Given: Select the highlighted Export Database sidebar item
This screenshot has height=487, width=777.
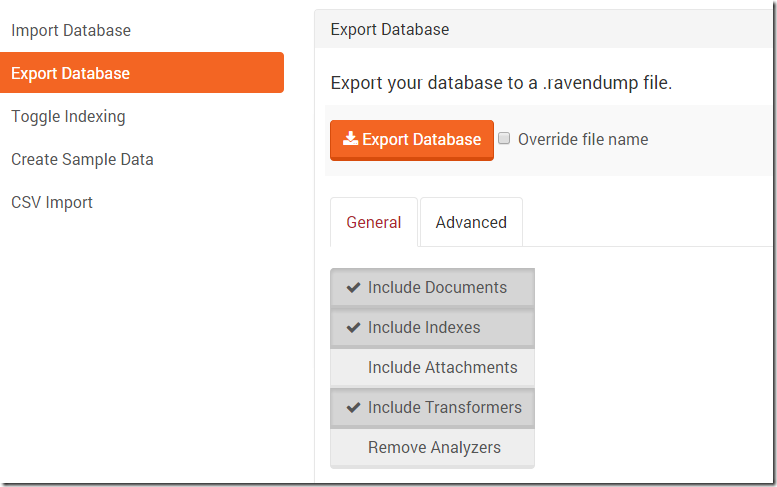Looking at the screenshot, I should 71,74.
